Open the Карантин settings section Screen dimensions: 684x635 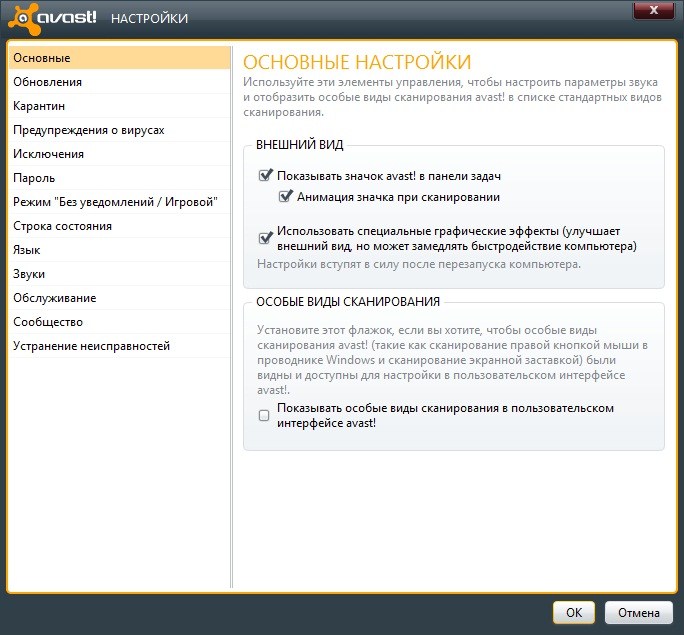[x=120, y=106]
